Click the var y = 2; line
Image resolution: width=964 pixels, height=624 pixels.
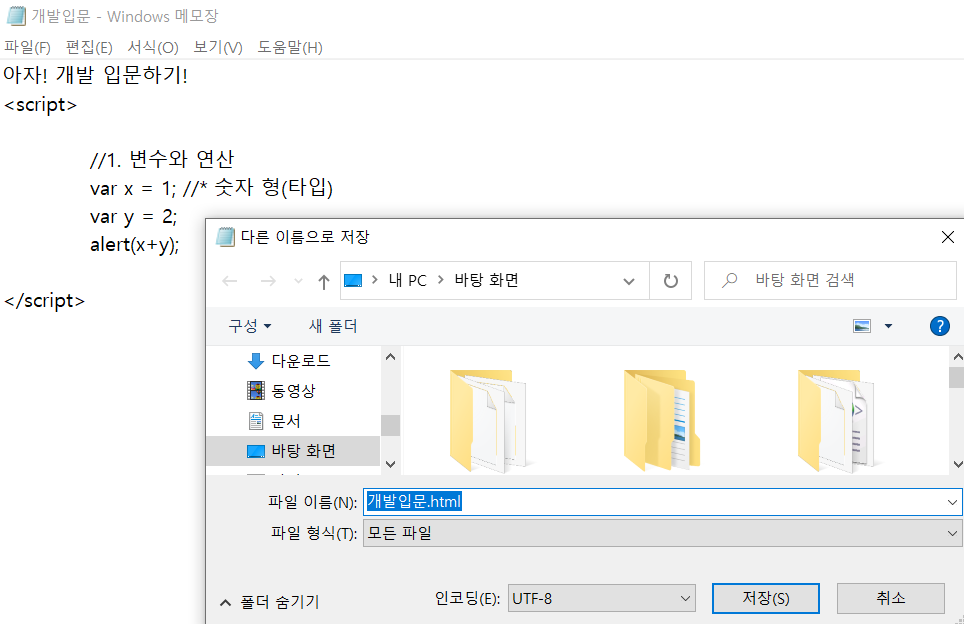click(133, 217)
